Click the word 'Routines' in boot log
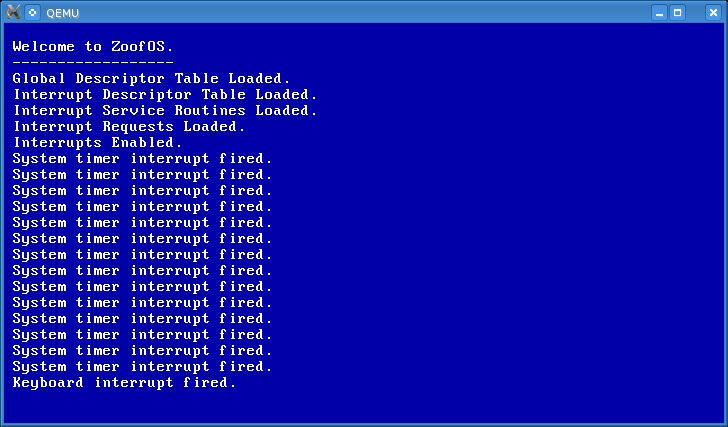 (210, 110)
